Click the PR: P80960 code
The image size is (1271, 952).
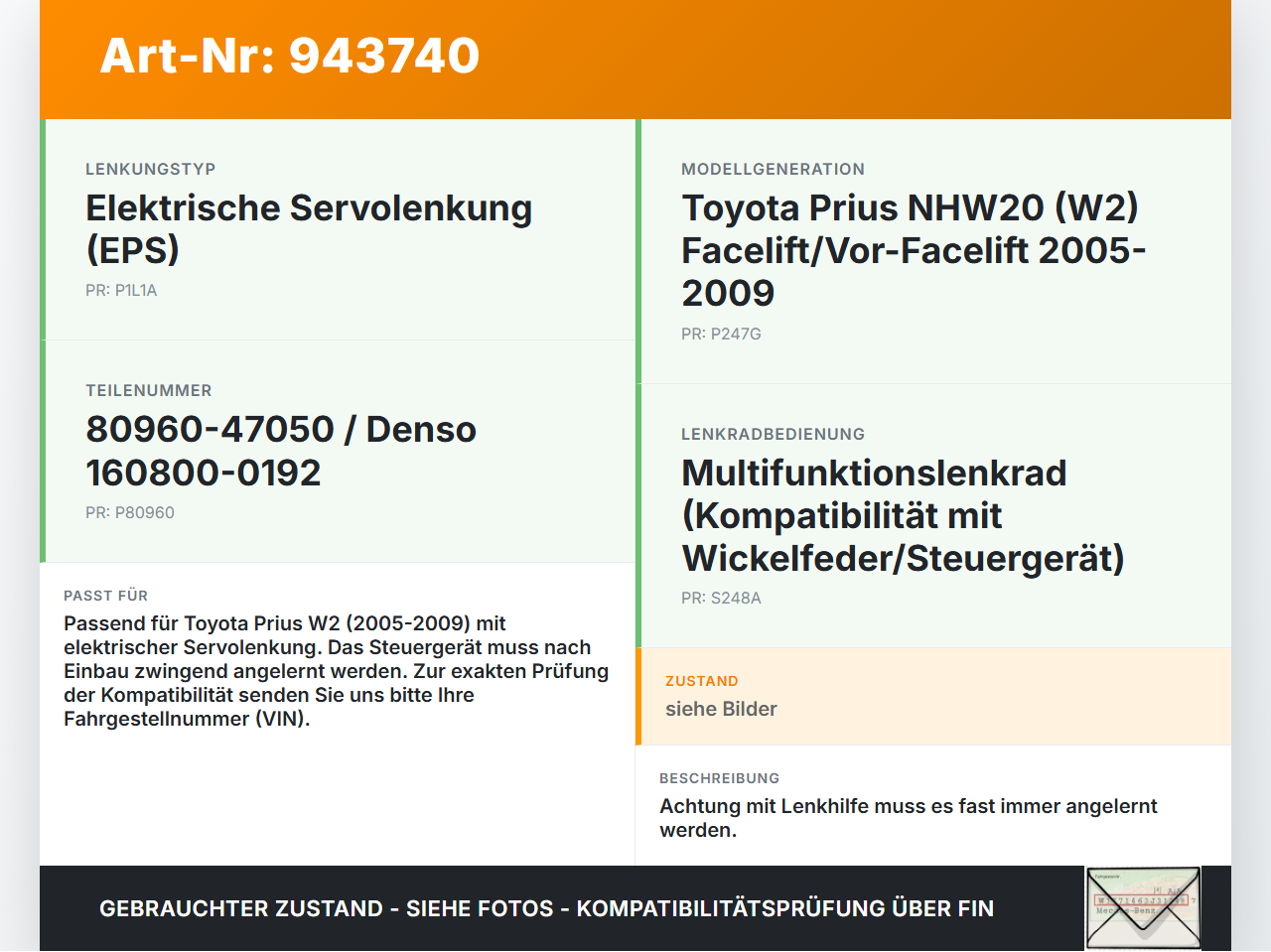[x=130, y=512]
